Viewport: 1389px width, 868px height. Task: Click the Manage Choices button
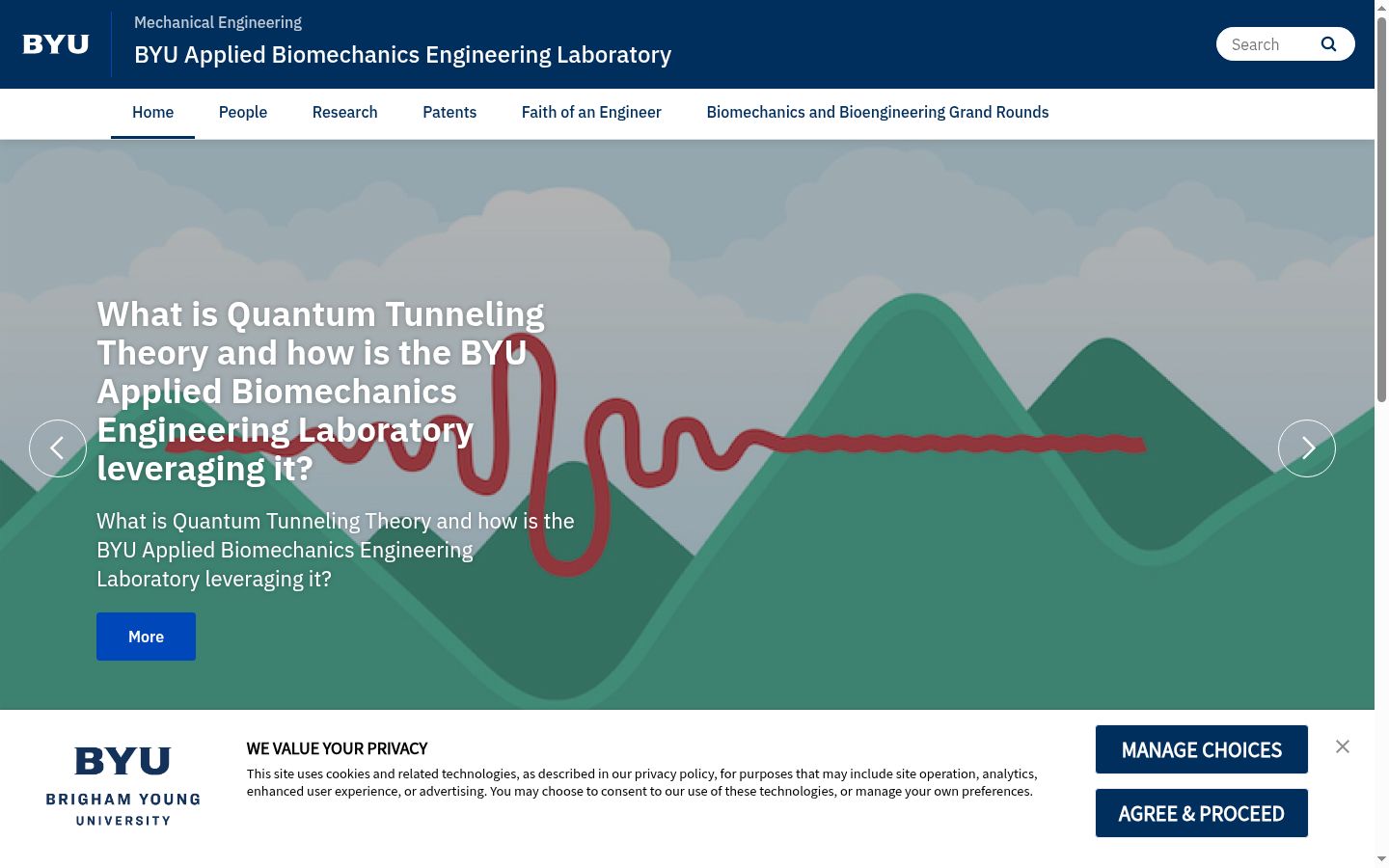click(1202, 749)
